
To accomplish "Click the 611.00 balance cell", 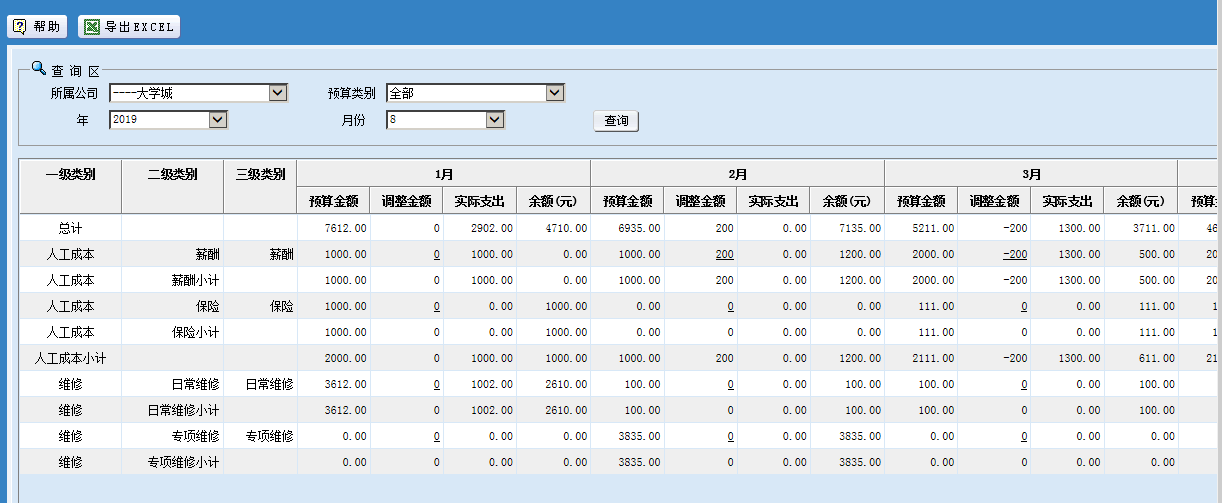I will [1141, 358].
